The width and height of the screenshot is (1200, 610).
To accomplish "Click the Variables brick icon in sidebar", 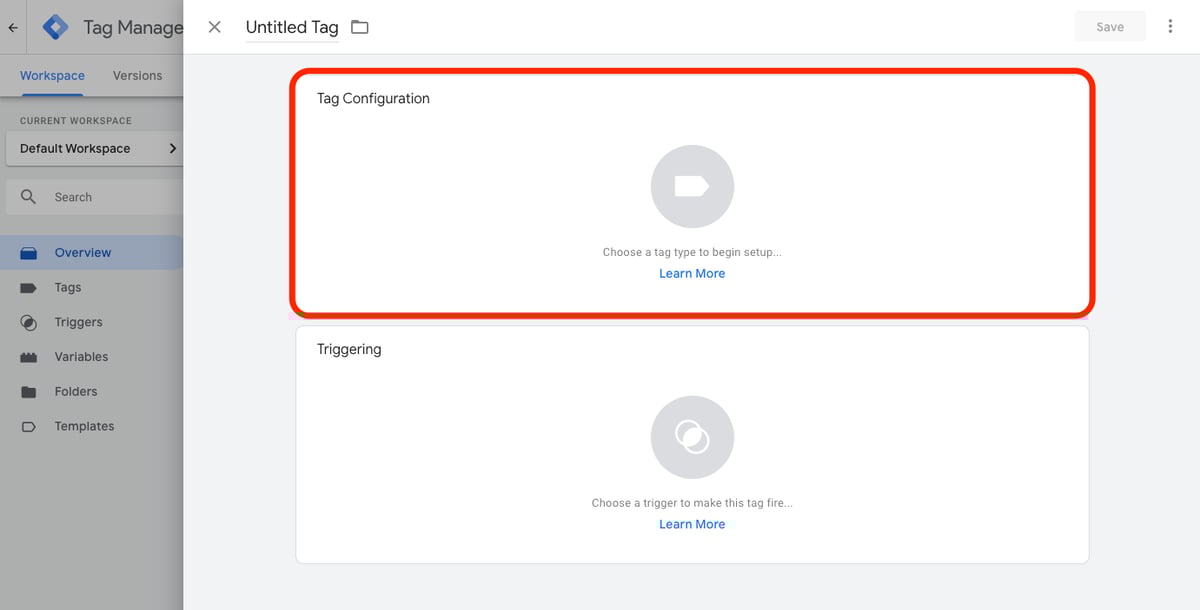I will (x=28, y=357).
